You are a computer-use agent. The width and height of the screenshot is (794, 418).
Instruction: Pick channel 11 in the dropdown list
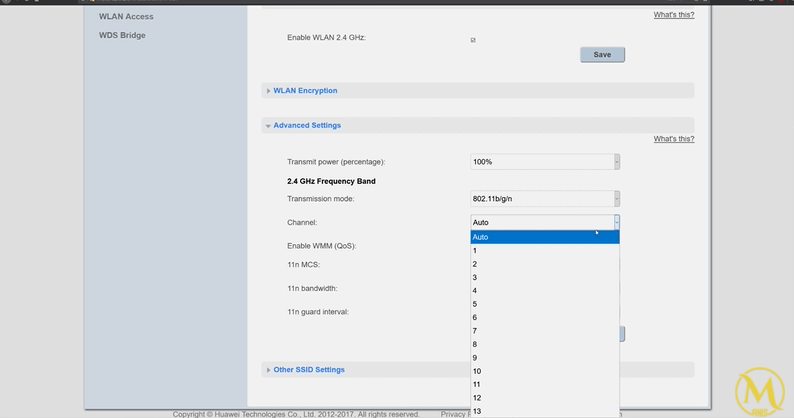(545, 384)
